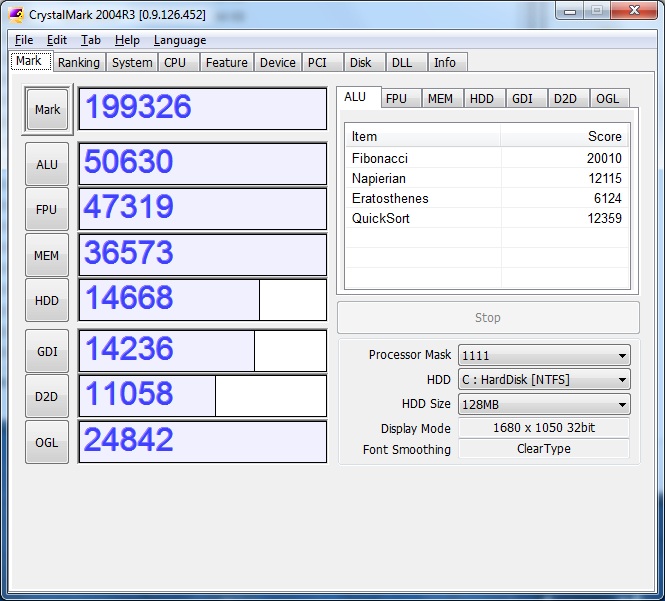Screen dimensions: 665x601
Task: Click the MEM score 36573
Action: tap(203, 255)
